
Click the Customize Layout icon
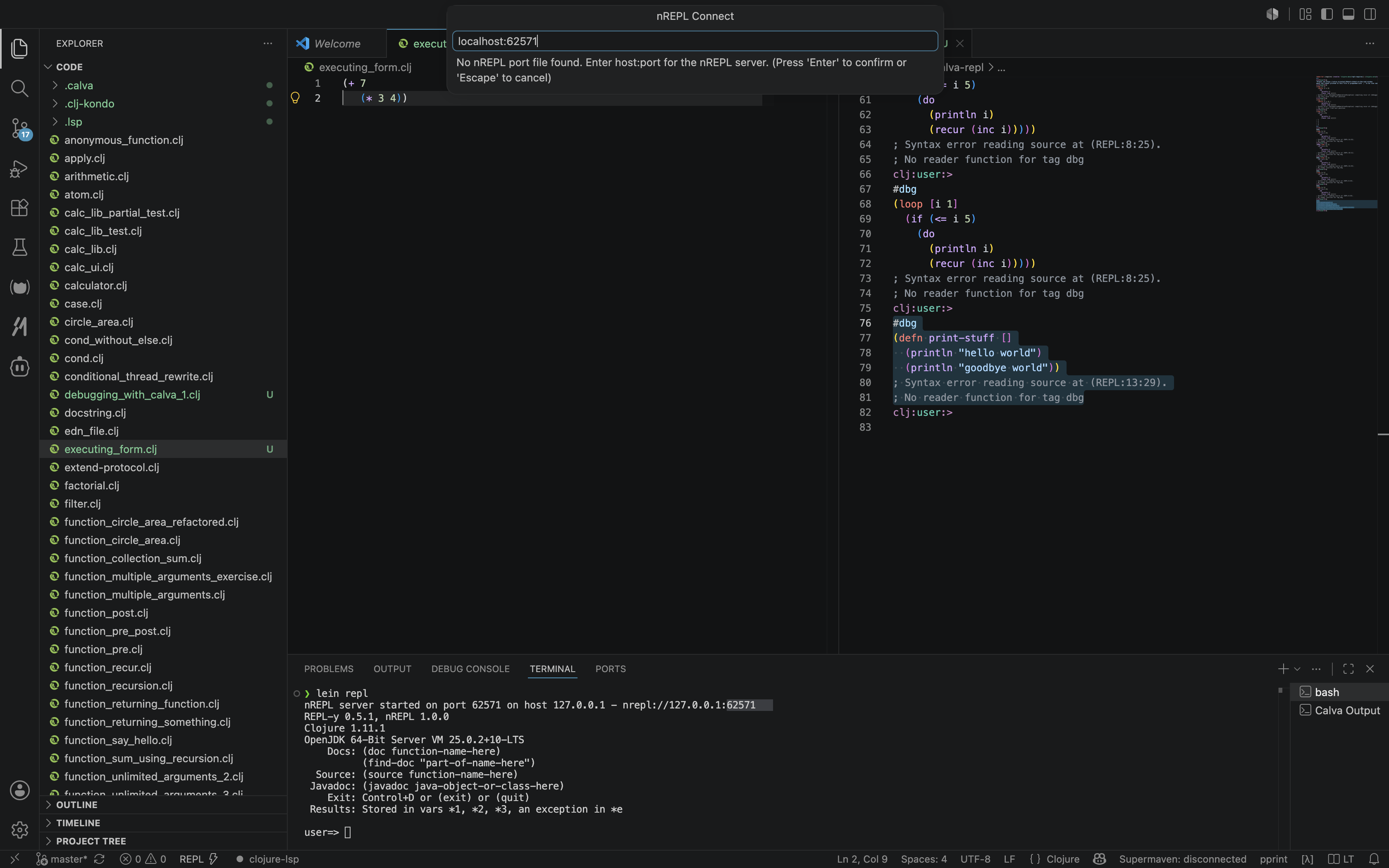point(1305,14)
